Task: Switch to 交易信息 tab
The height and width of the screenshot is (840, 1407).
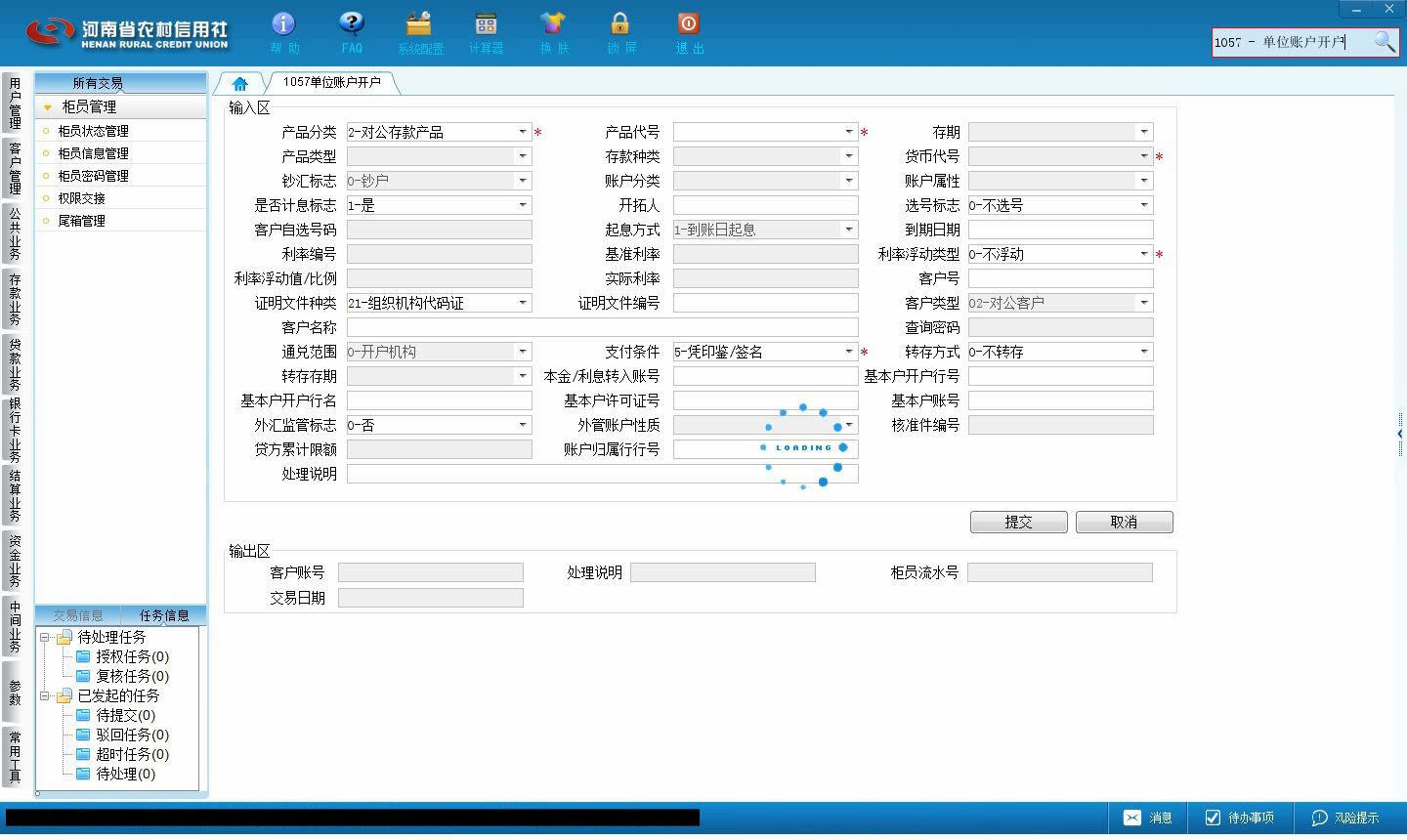Action: pos(78,615)
